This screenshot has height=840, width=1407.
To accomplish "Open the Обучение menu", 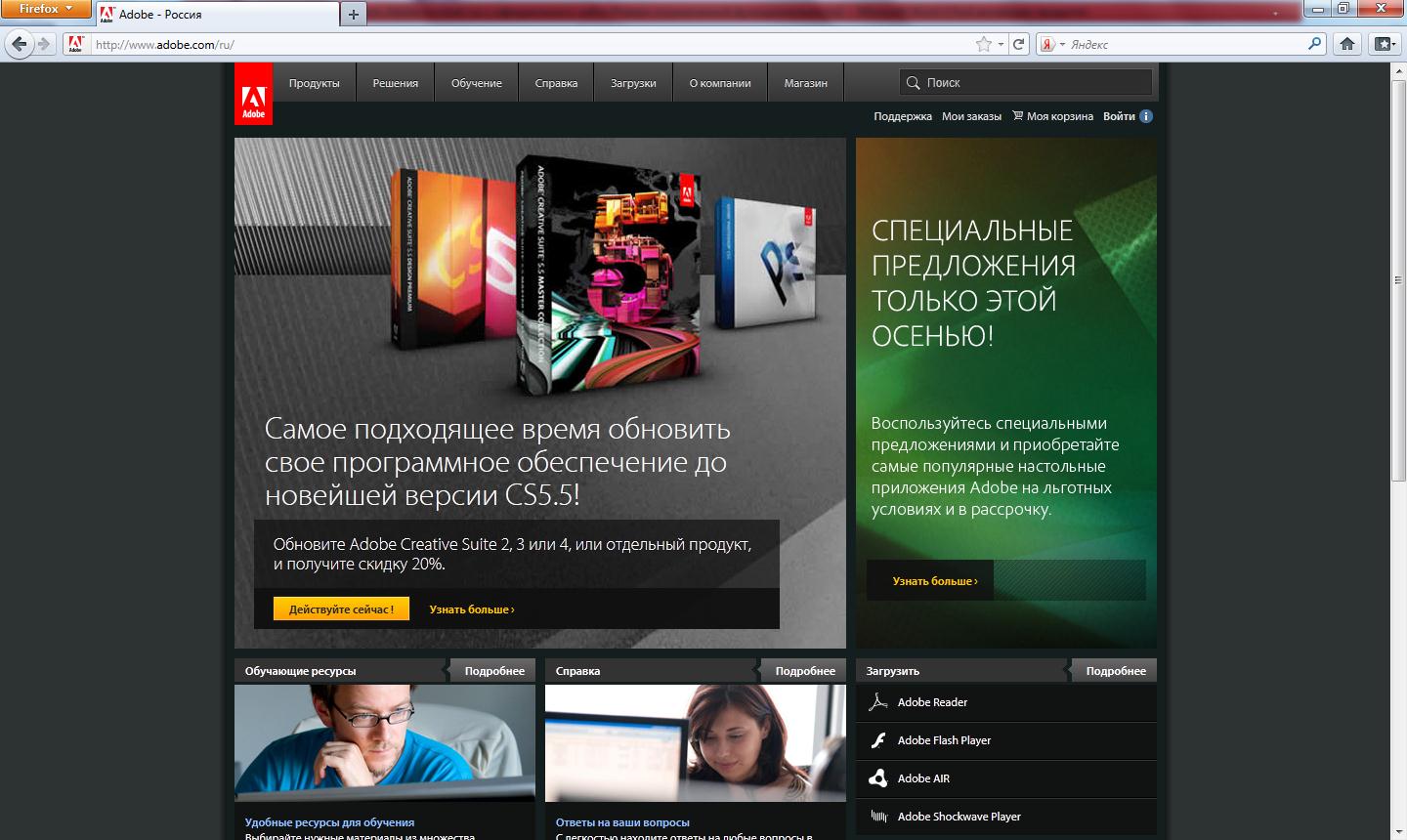I will coord(477,83).
